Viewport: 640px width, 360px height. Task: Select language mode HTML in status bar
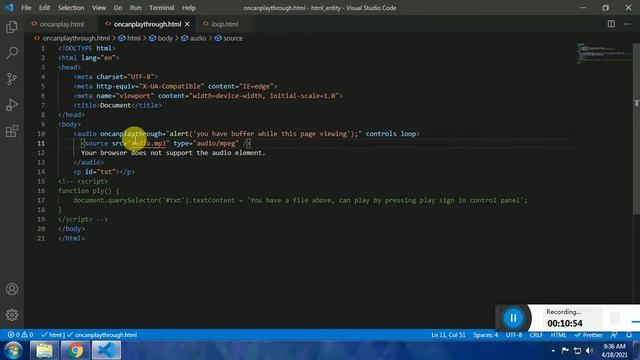pyautogui.click(x=558, y=335)
